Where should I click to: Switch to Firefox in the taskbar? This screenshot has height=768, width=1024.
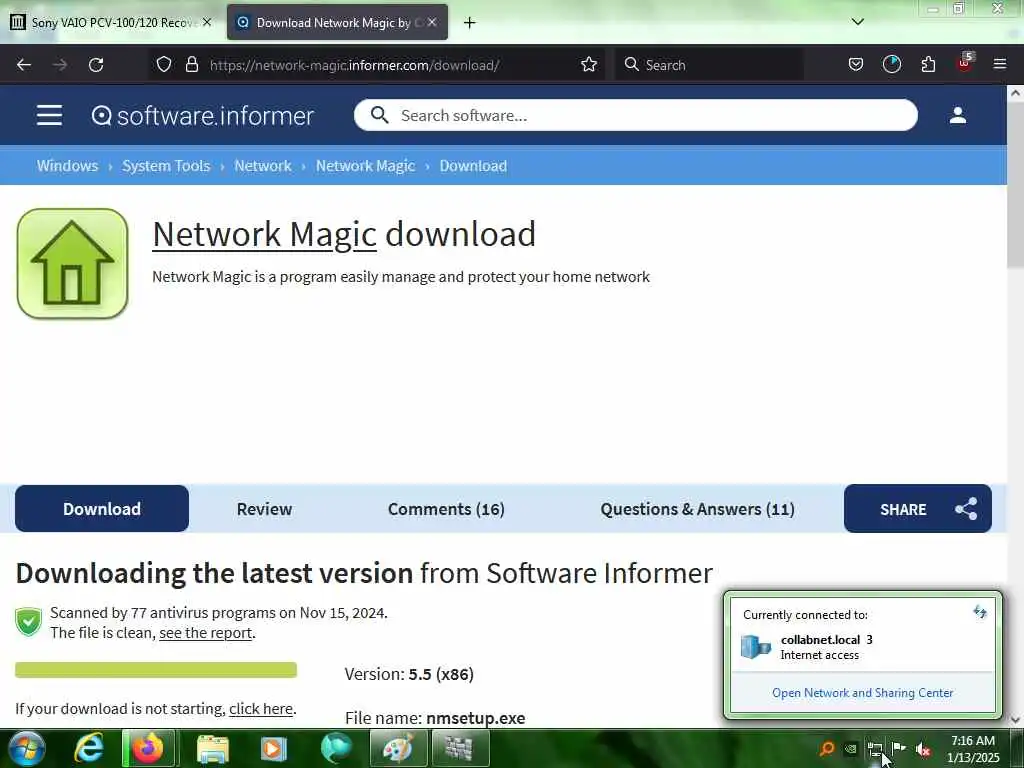[x=148, y=748]
